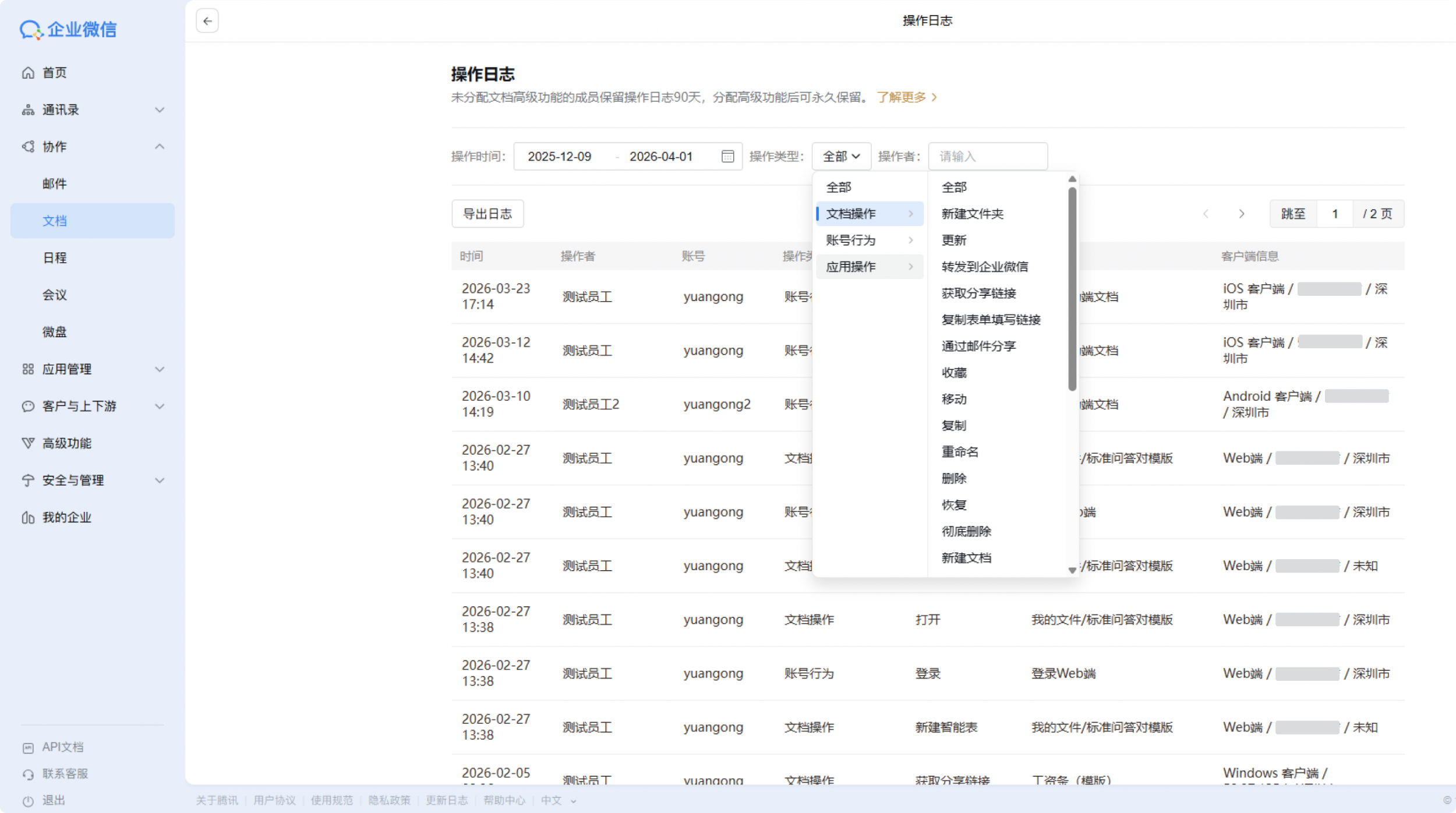Choose 转发到企业微信 operation type
The image size is (1456, 813).
[x=985, y=267]
